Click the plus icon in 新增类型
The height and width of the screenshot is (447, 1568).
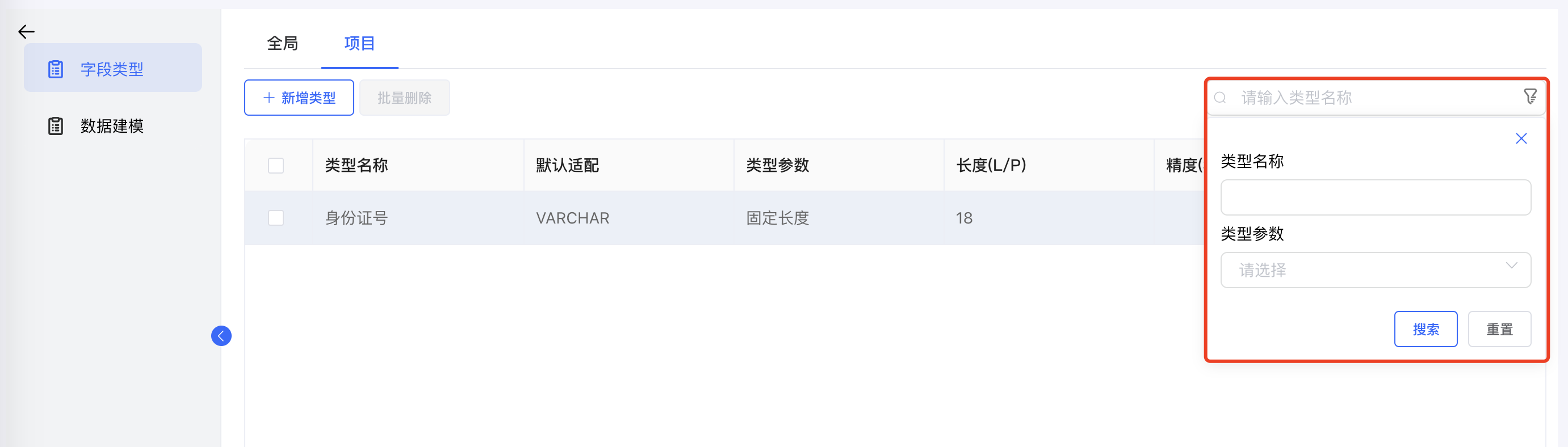coord(269,98)
